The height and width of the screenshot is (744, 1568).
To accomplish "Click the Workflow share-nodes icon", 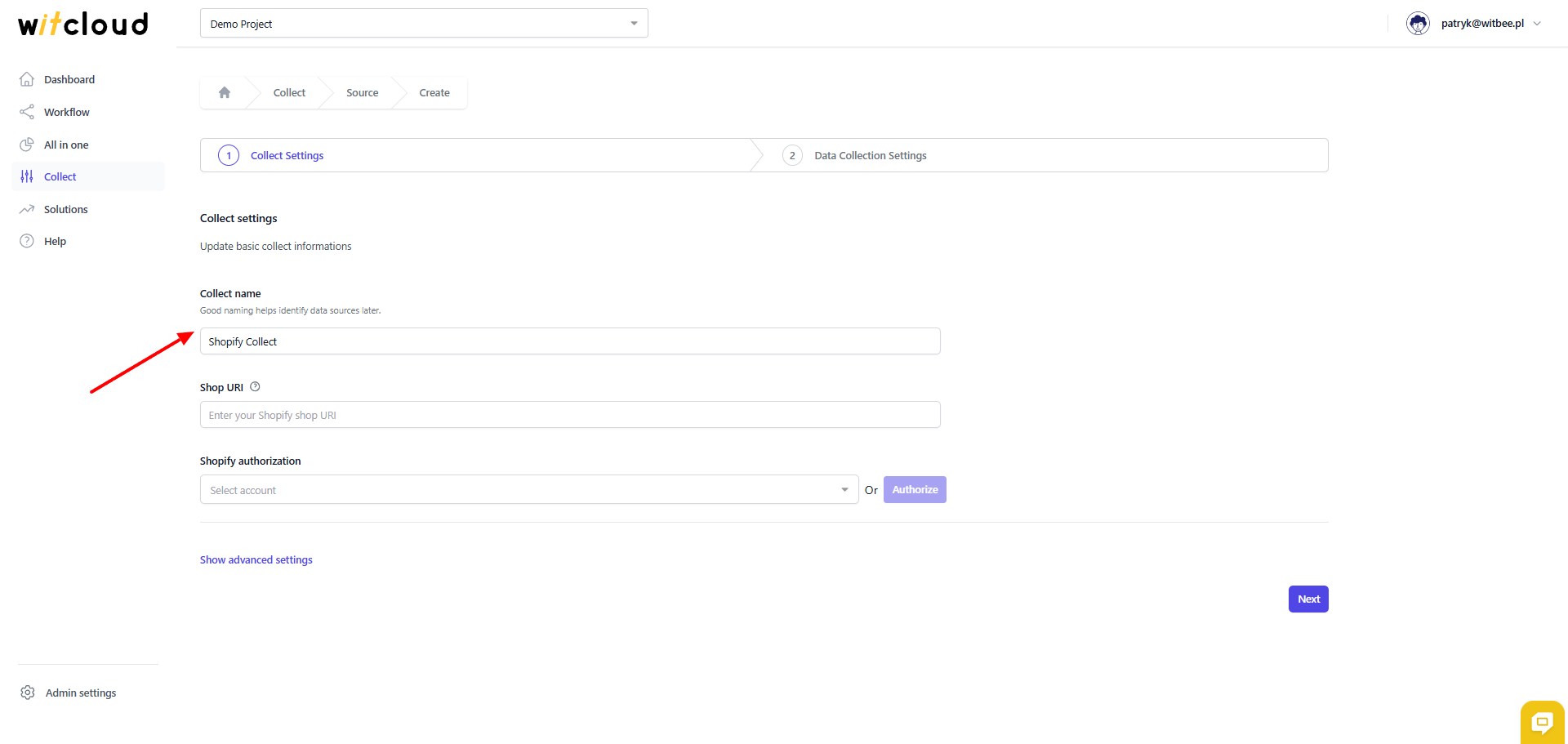I will (27, 112).
